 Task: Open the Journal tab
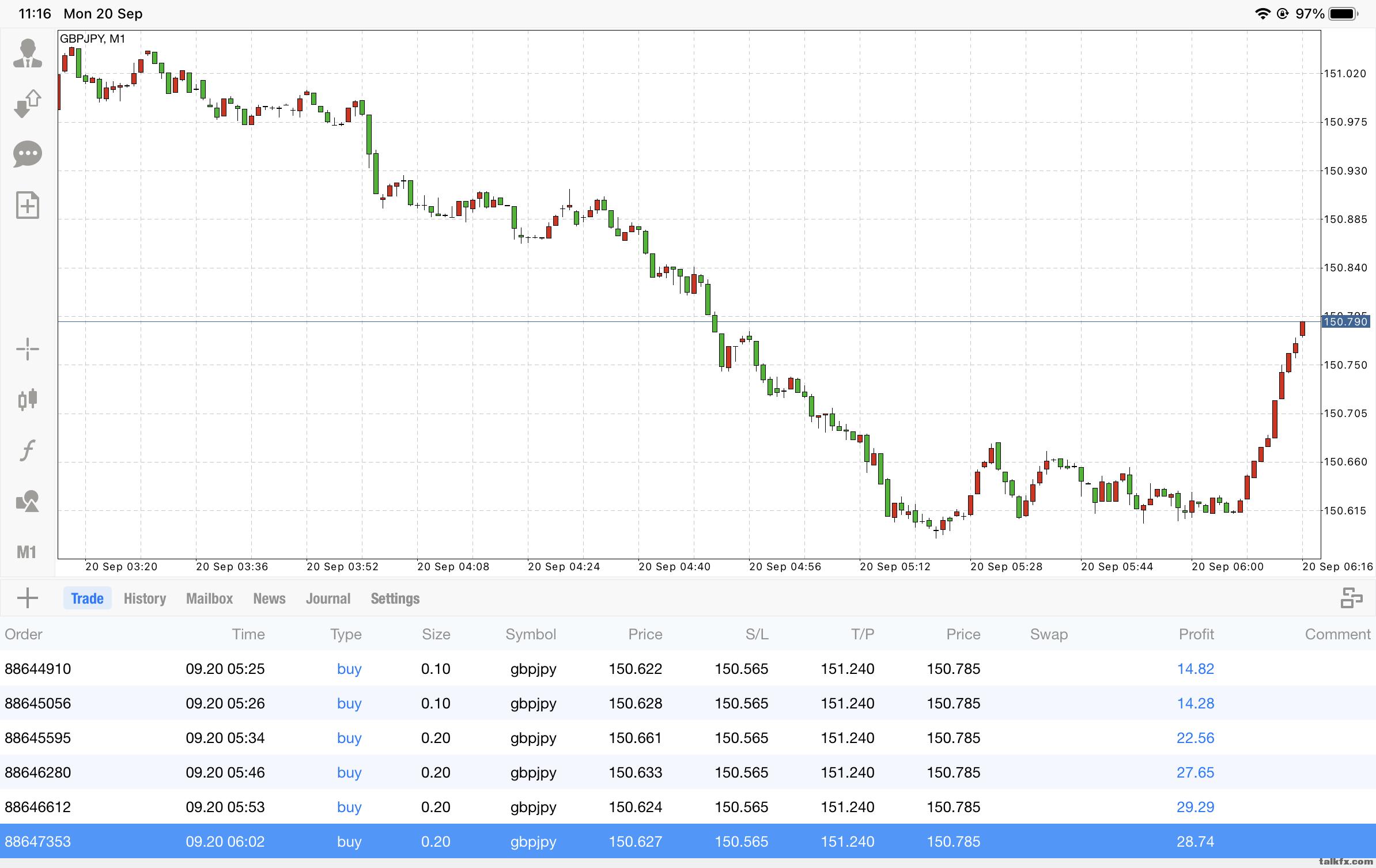[328, 598]
